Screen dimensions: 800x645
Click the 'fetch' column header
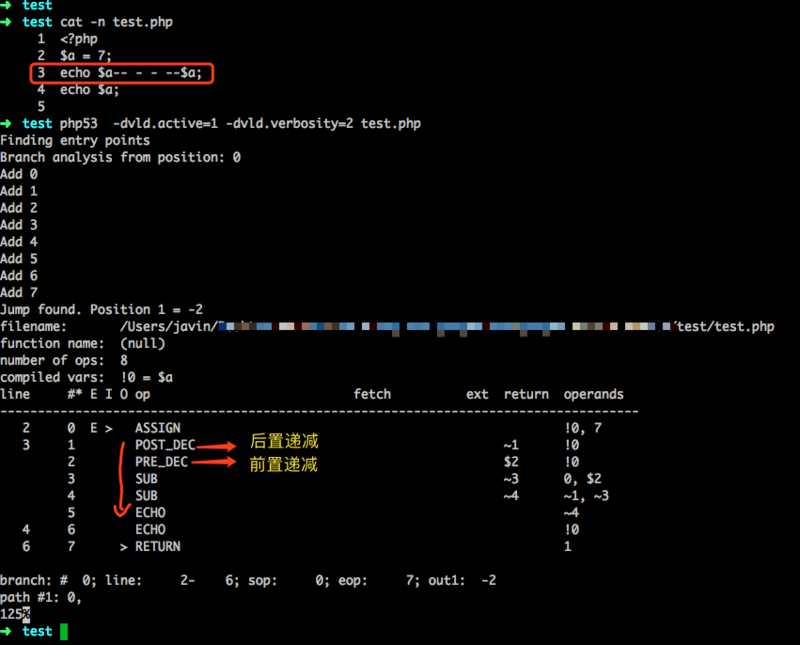372,394
